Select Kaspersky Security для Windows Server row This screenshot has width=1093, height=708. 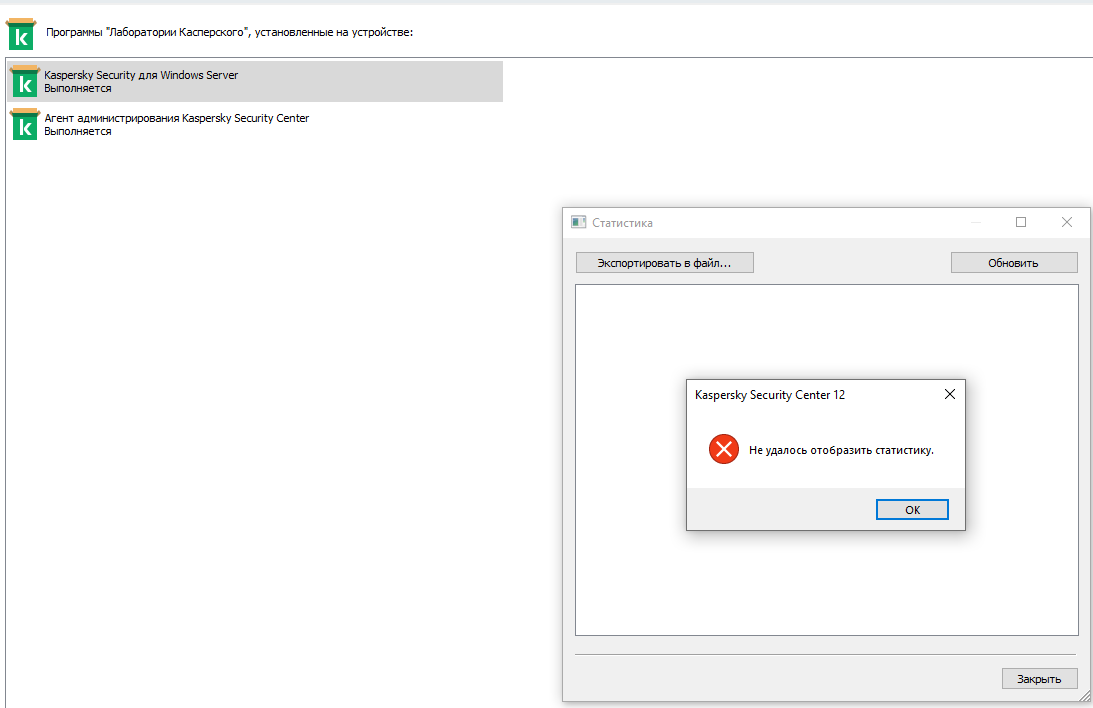click(255, 82)
